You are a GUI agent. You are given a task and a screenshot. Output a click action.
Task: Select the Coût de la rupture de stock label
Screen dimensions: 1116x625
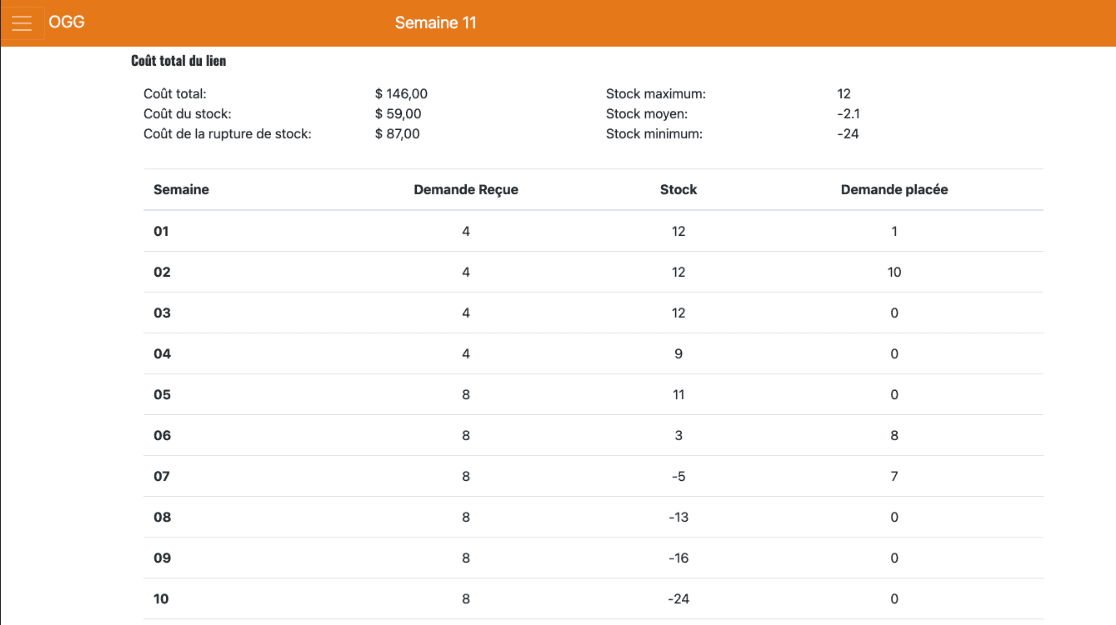coord(227,134)
